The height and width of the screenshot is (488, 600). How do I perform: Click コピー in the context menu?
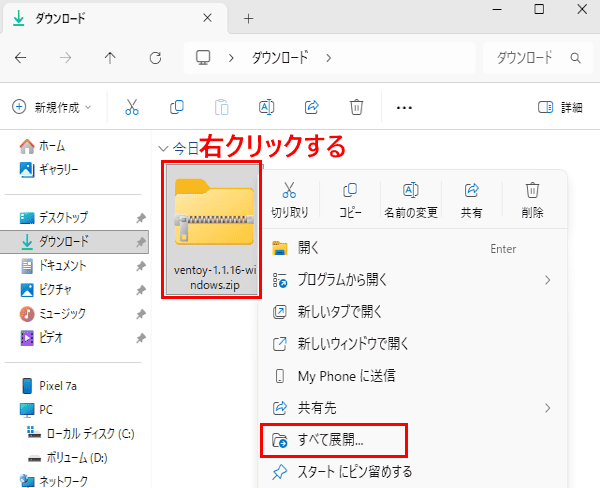(x=350, y=200)
